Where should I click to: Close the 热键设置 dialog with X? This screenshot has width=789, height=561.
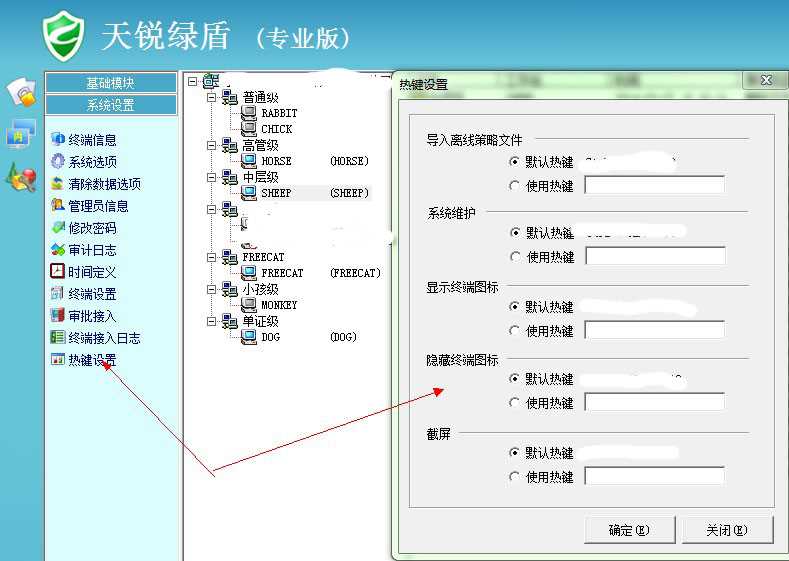click(766, 80)
